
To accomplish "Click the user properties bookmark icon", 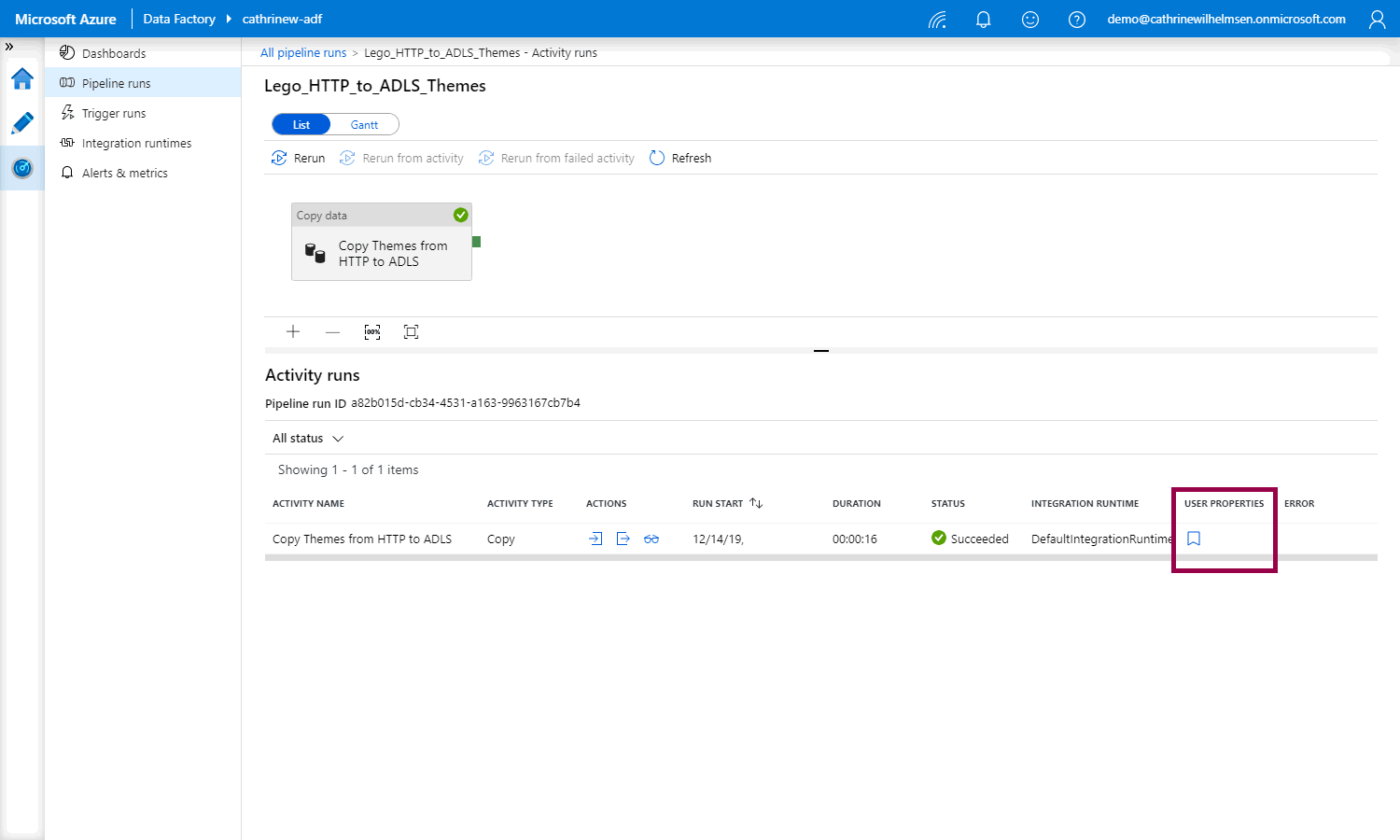I will point(1193,539).
